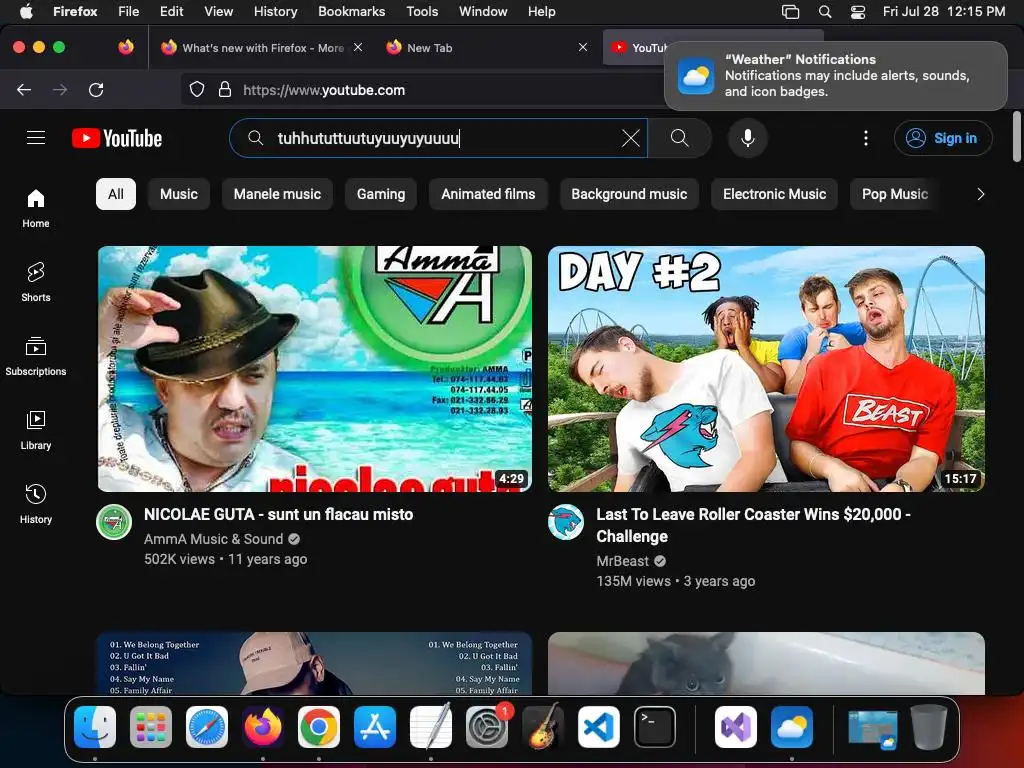The width and height of the screenshot is (1024, 768).
Task: Click the tracking protection shield icon
Action: [197, 89]
